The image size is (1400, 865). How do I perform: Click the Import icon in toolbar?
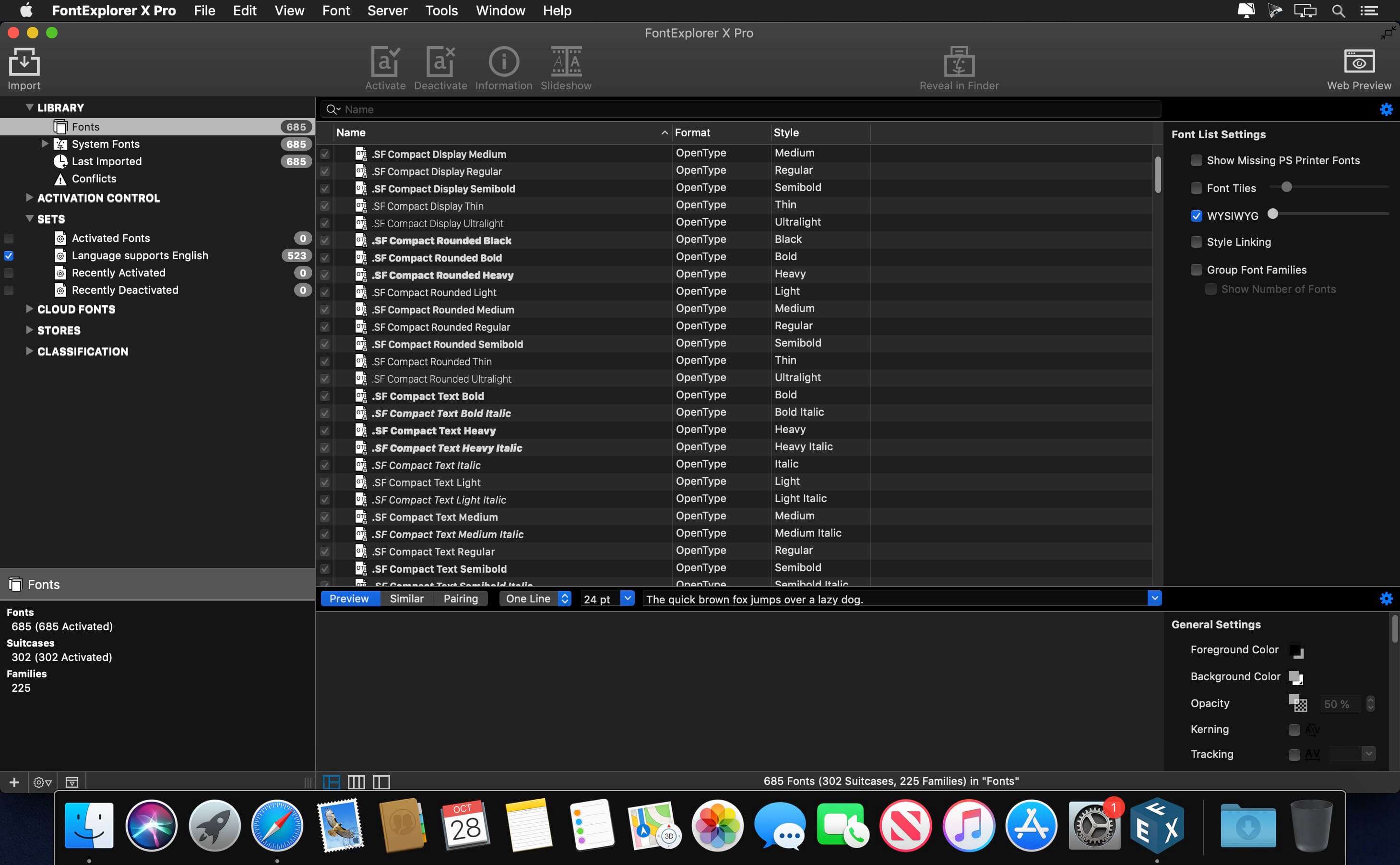23,67
